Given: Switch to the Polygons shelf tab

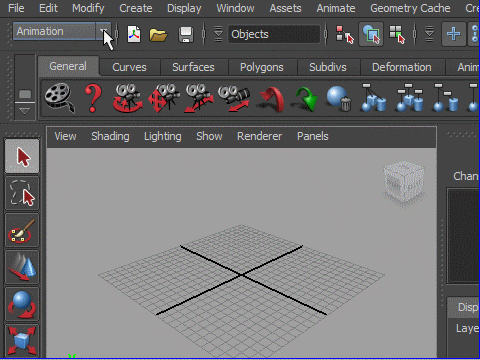Looking at the screenshot, I should coord(262,67).
